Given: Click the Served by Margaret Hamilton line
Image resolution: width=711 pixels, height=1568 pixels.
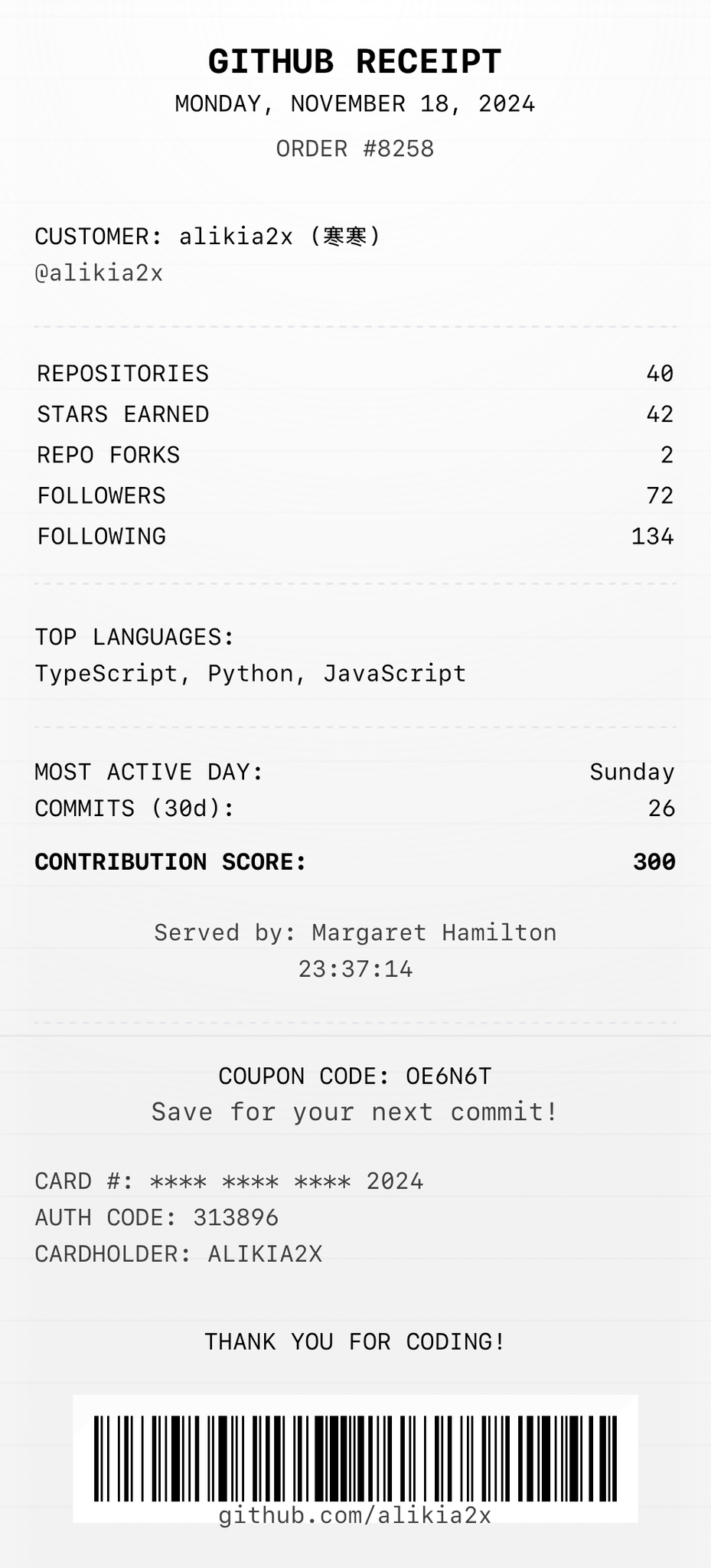Looking at the screenshot, I should click(355, 933).
